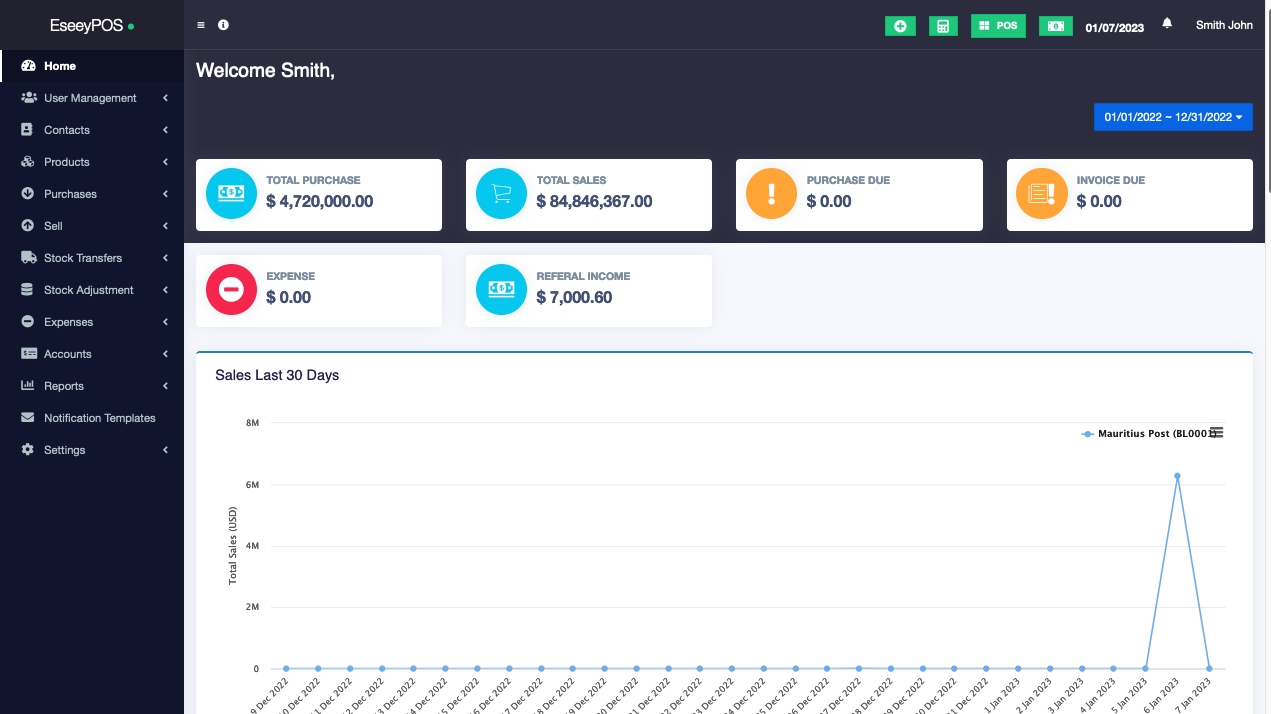Open the notifications bell icon
Screen dimensions: 1271x714
click(1167, 24)
